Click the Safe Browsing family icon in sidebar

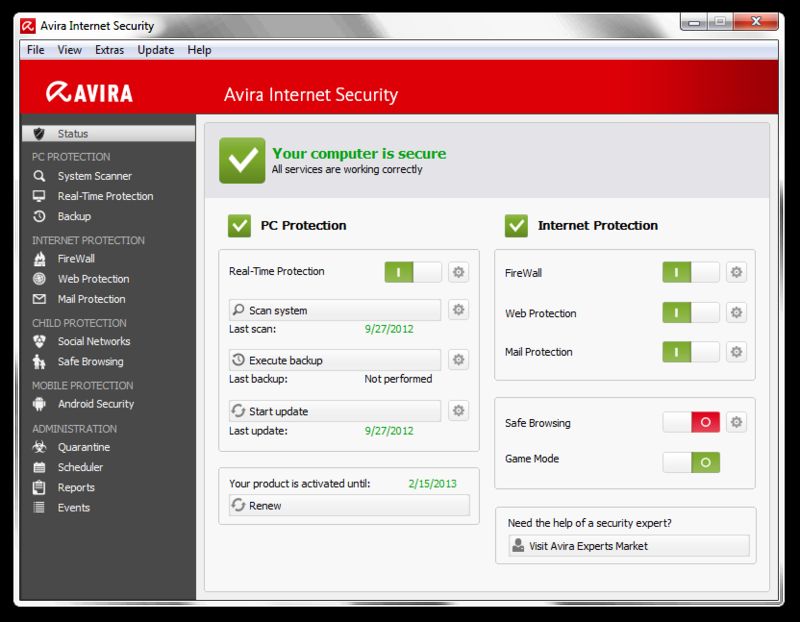39,362
